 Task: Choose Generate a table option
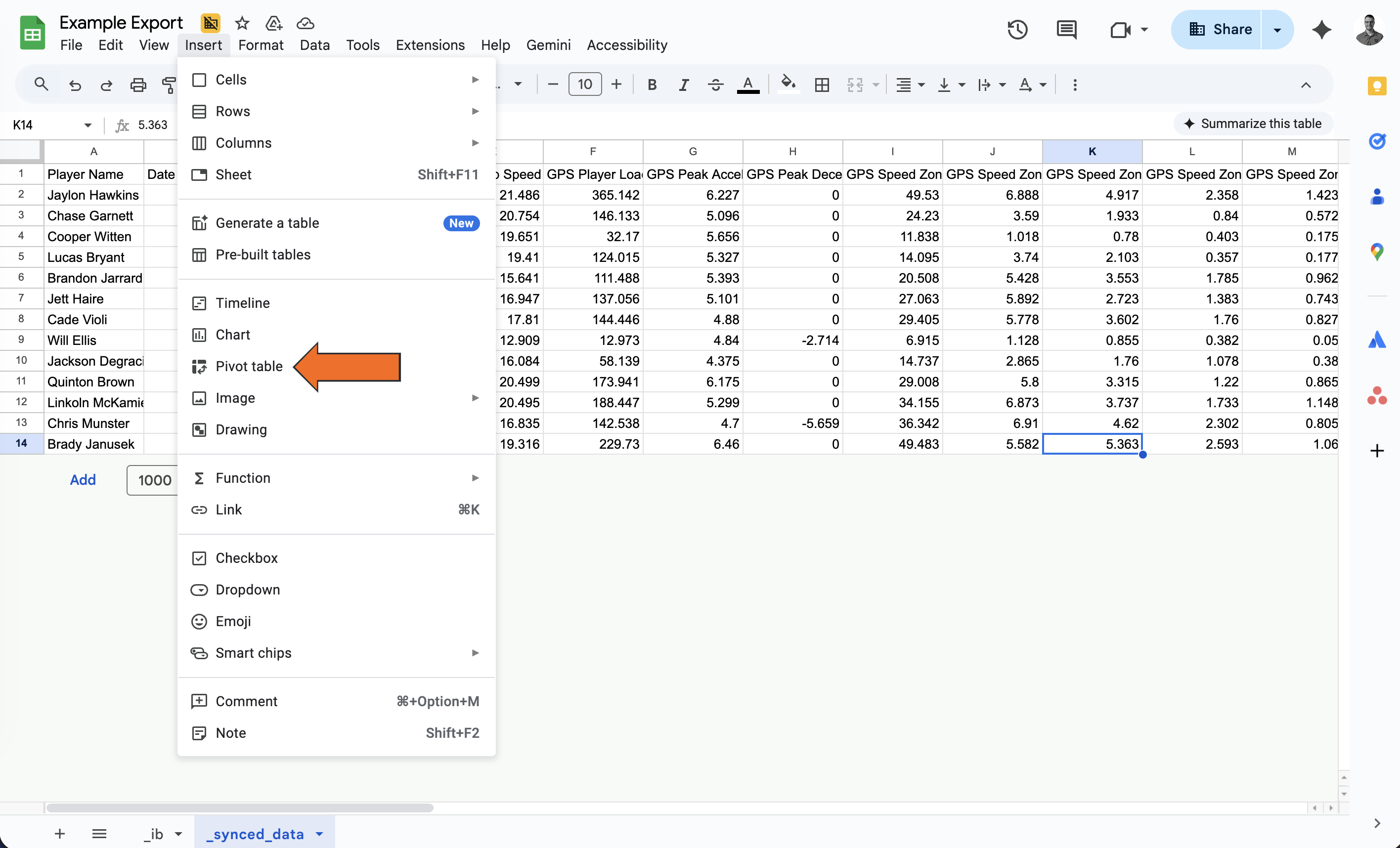(x=336, y=223)
